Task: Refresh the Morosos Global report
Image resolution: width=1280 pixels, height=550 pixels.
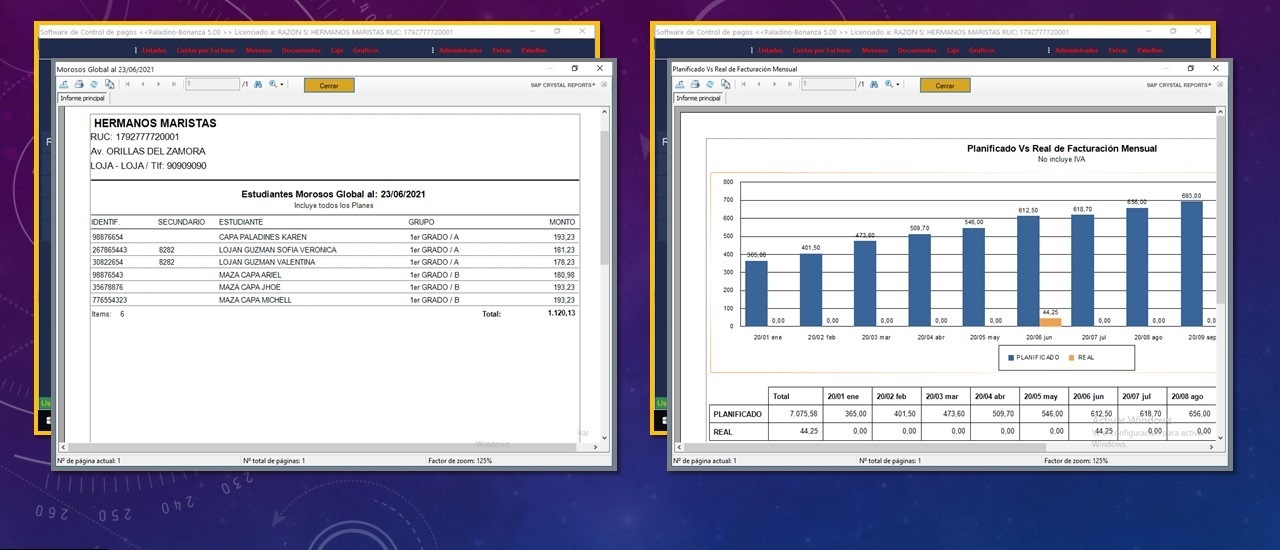Action: coord(94,85)
